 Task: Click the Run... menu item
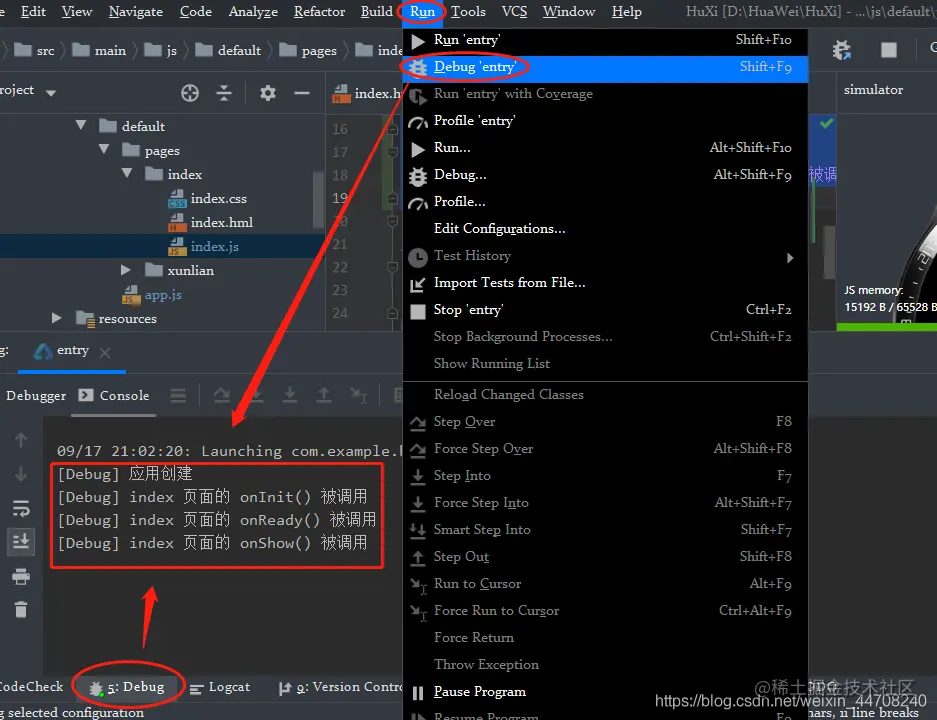[x=605, y=148]
